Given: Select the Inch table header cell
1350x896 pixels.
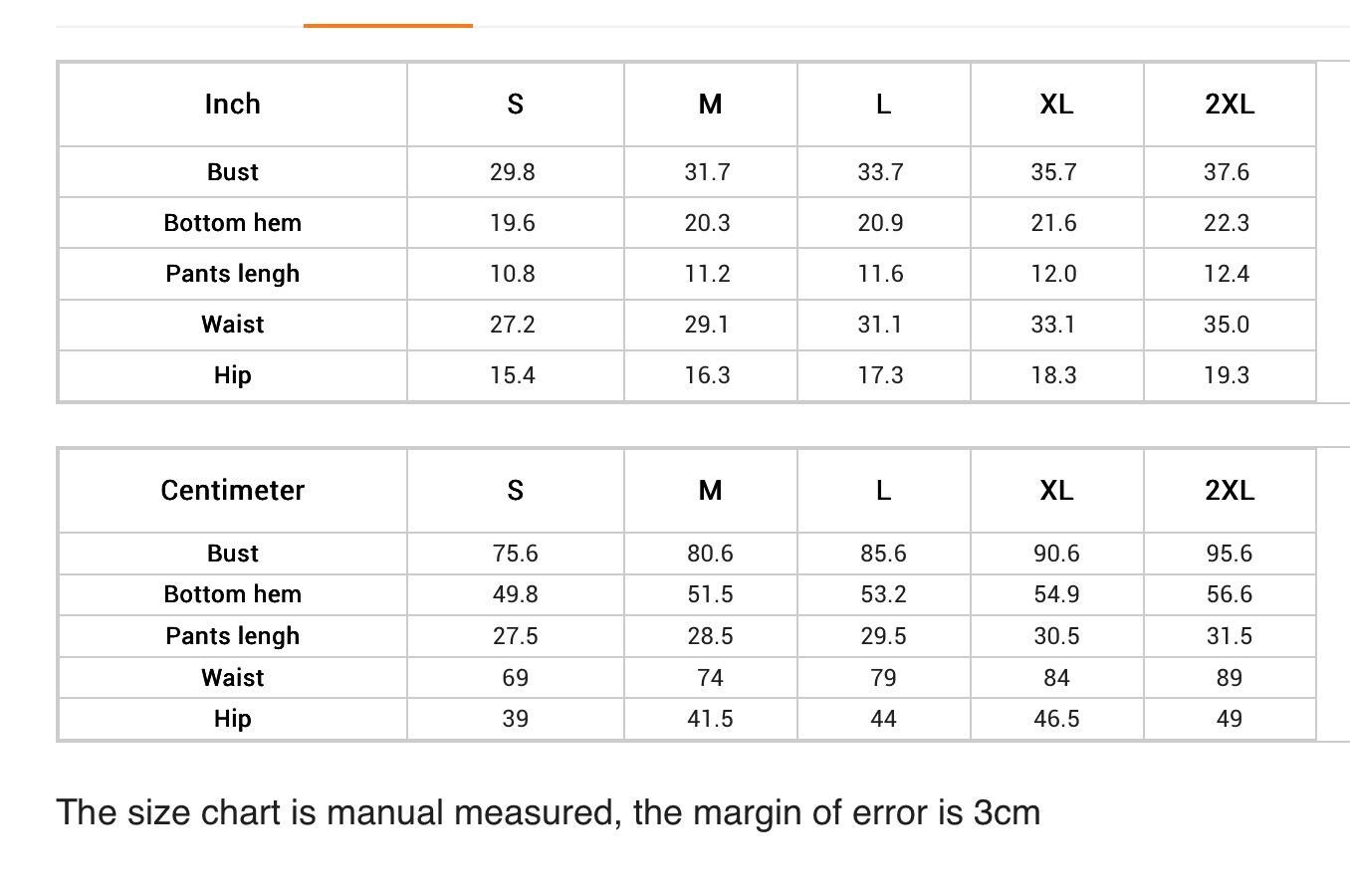Looking at the screenshot, I should pyautogui.click(x=233, y=105).
